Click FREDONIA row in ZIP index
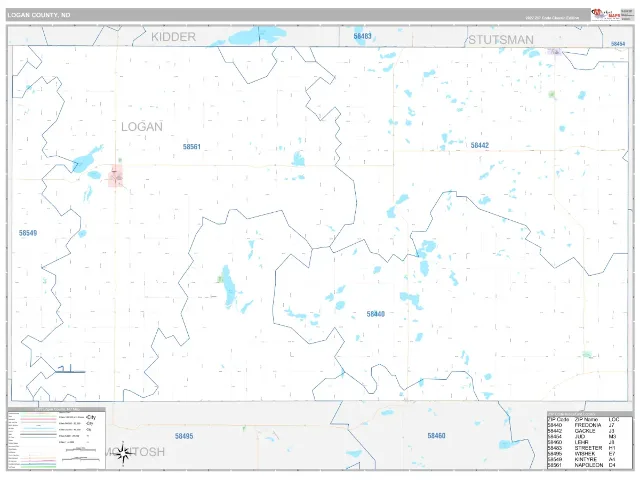 (582, 425)
